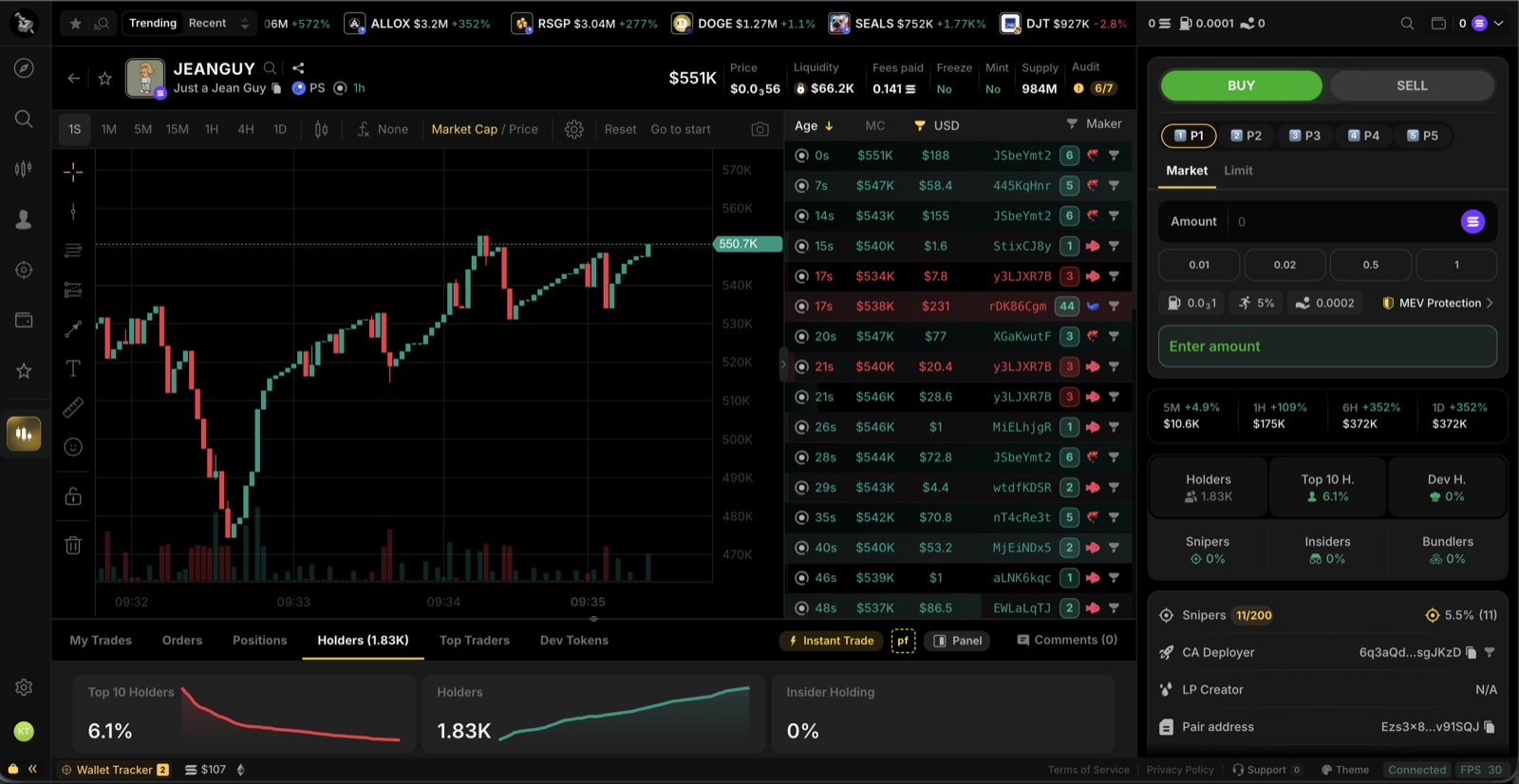Open chart settings gear icon

coord(573,129)
